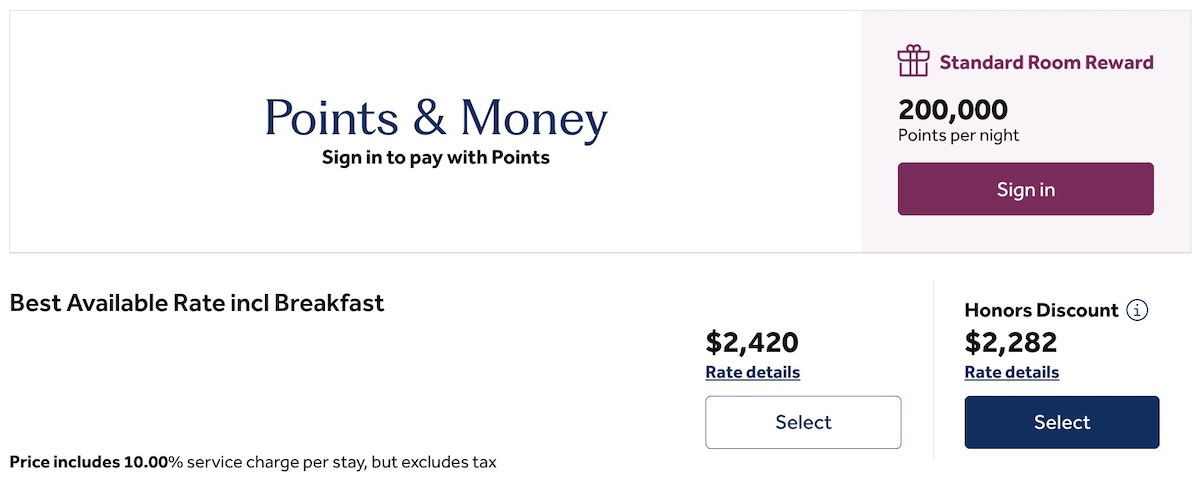Sign in with the maroon button
This screenshot has width=1200, height=482.
click(x=1025, y=189)
